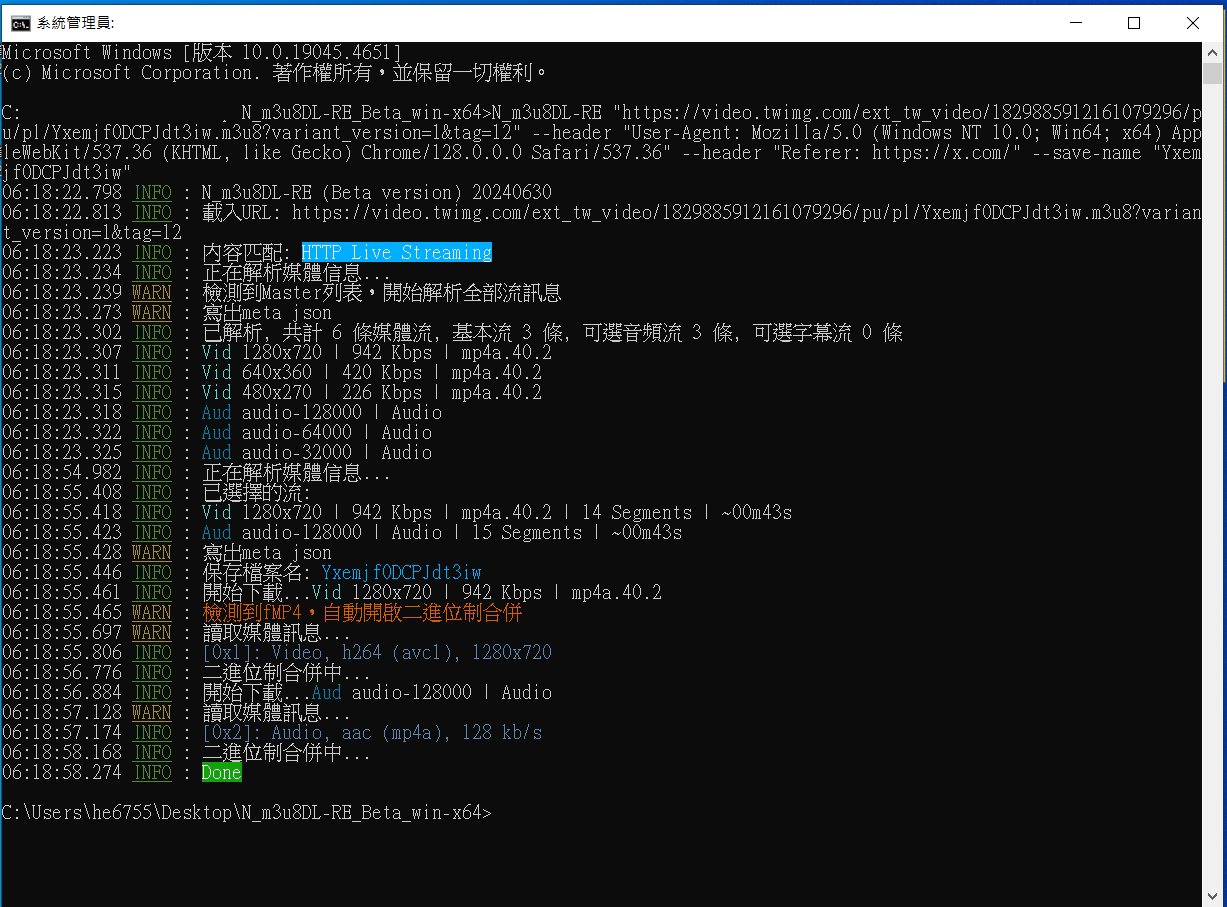The image size is (1227, 907).
Task: Click the Video h264 avc1 info line
Action: 376,653
